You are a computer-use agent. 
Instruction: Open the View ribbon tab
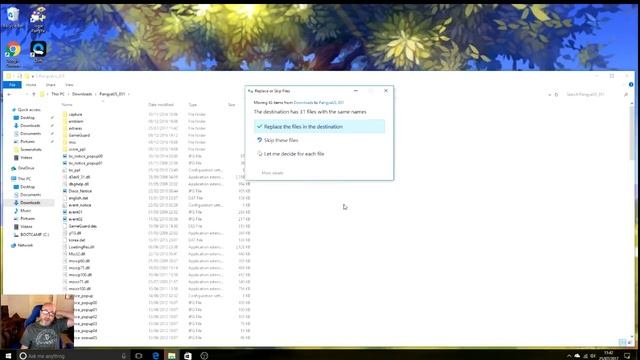69,84
